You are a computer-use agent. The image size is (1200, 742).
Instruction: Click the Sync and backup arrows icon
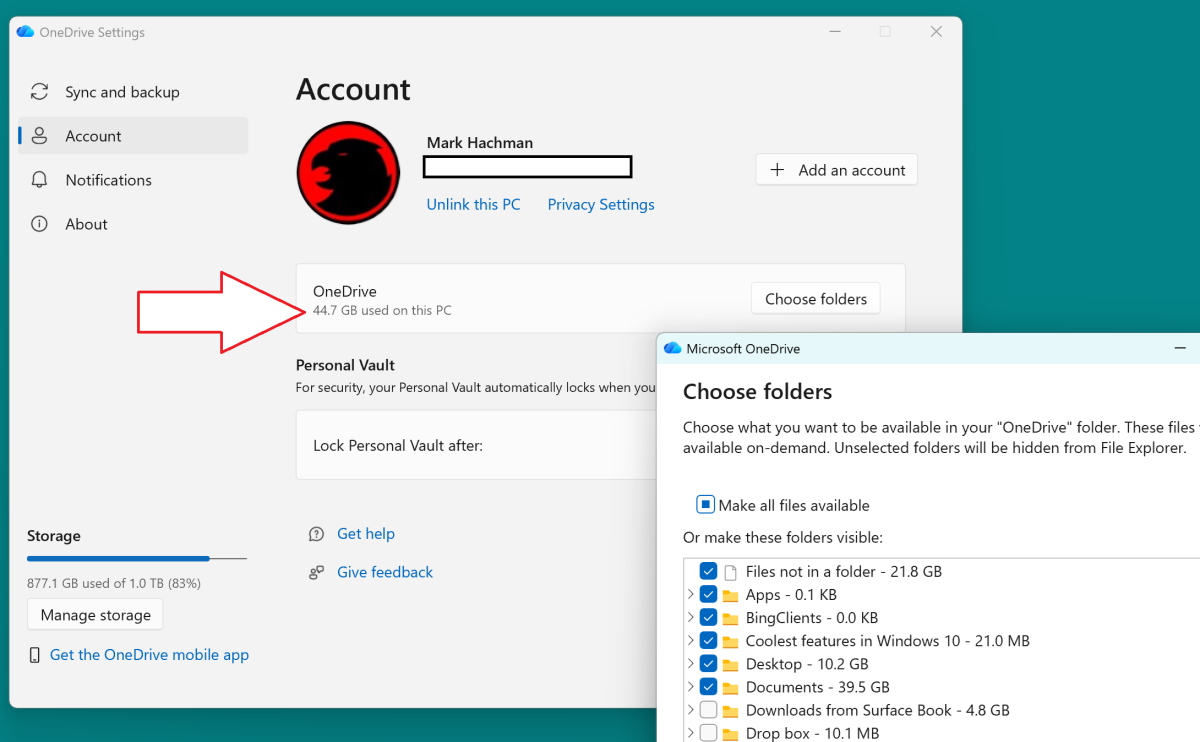(x=40, y=92)
